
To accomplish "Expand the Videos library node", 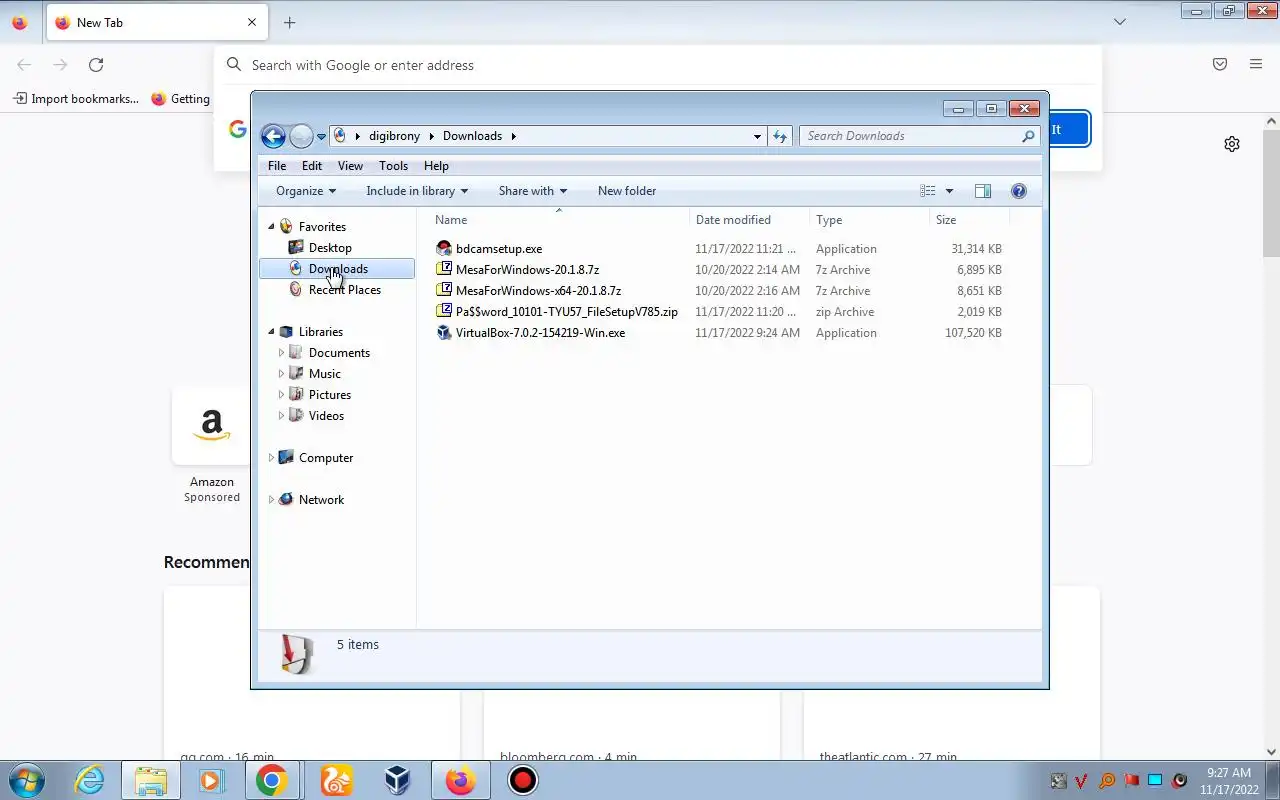I will point(281,416).
